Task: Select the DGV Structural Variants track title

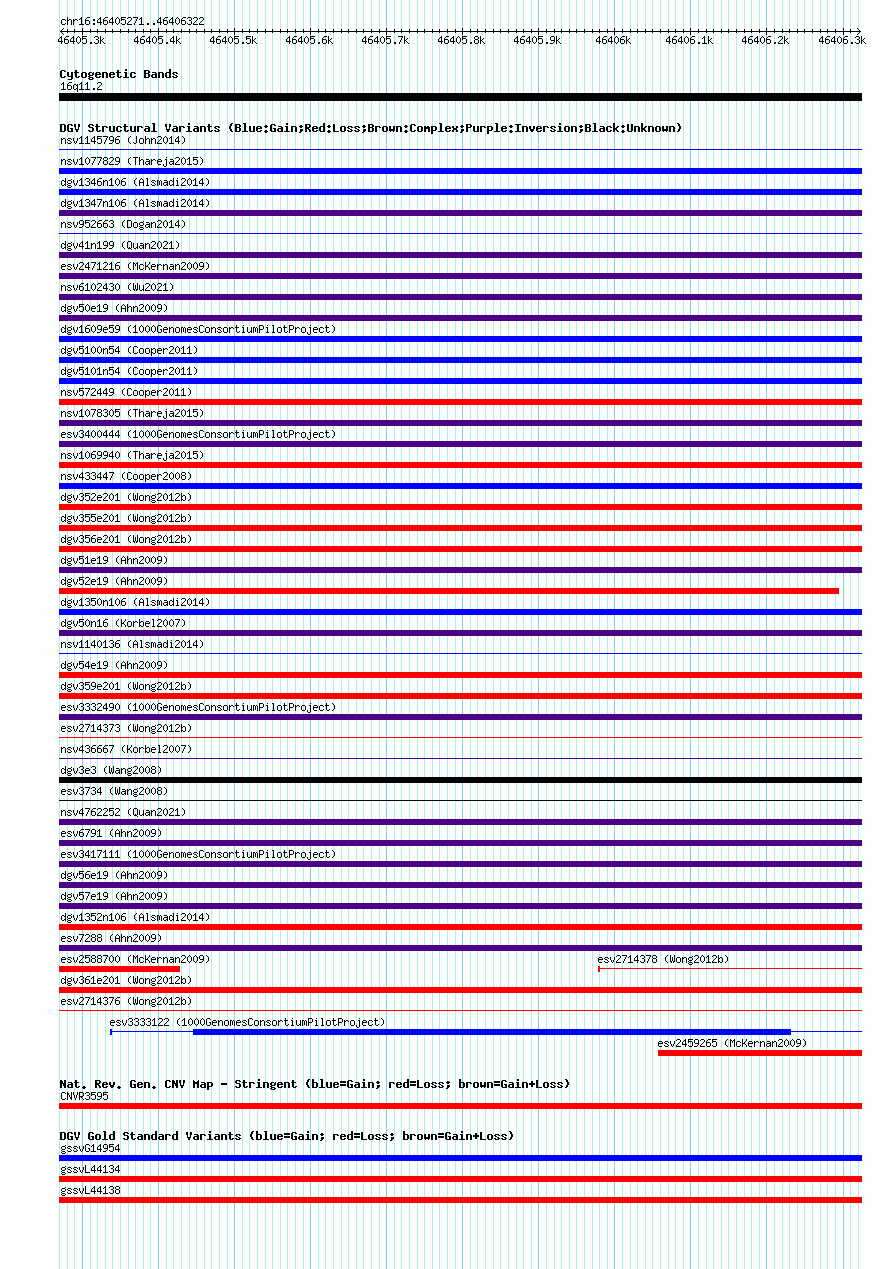Action: [371, 128]
